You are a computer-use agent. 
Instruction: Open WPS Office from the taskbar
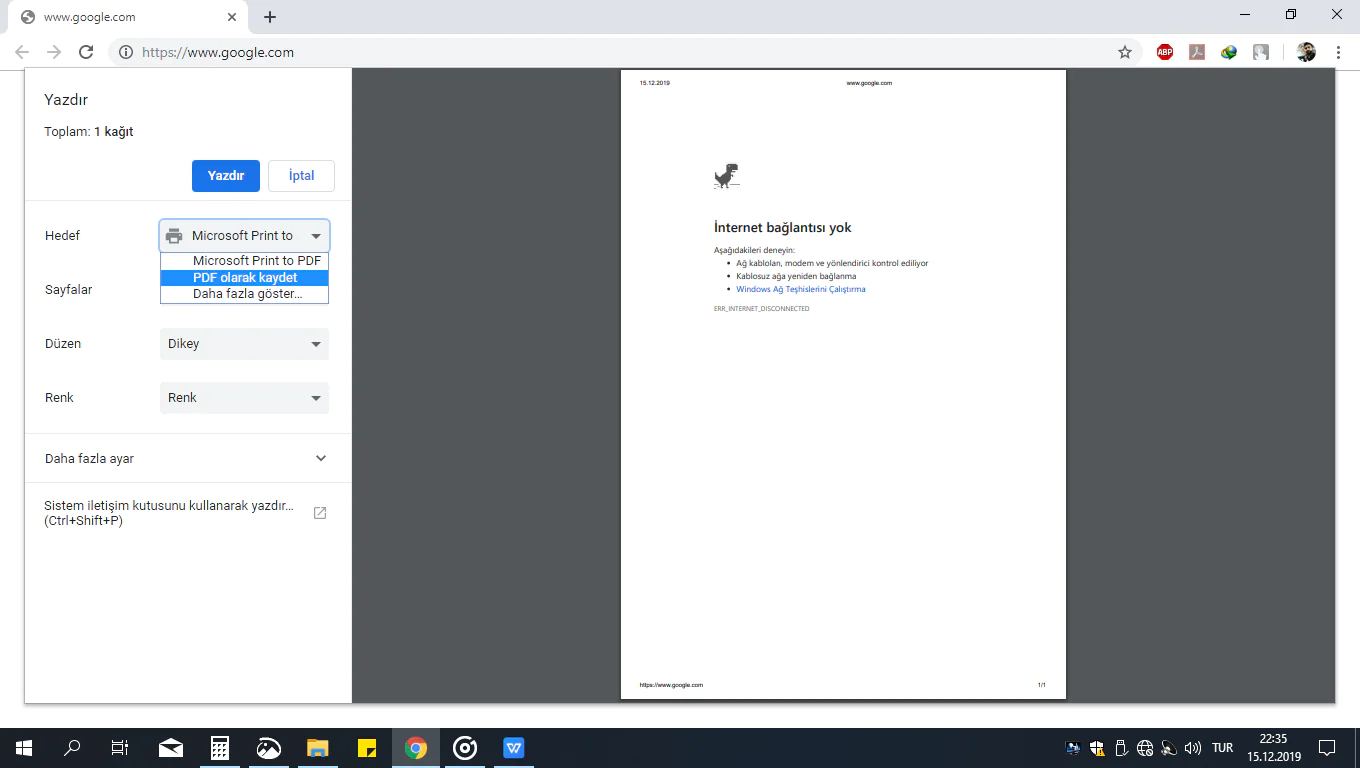(514, 748)
